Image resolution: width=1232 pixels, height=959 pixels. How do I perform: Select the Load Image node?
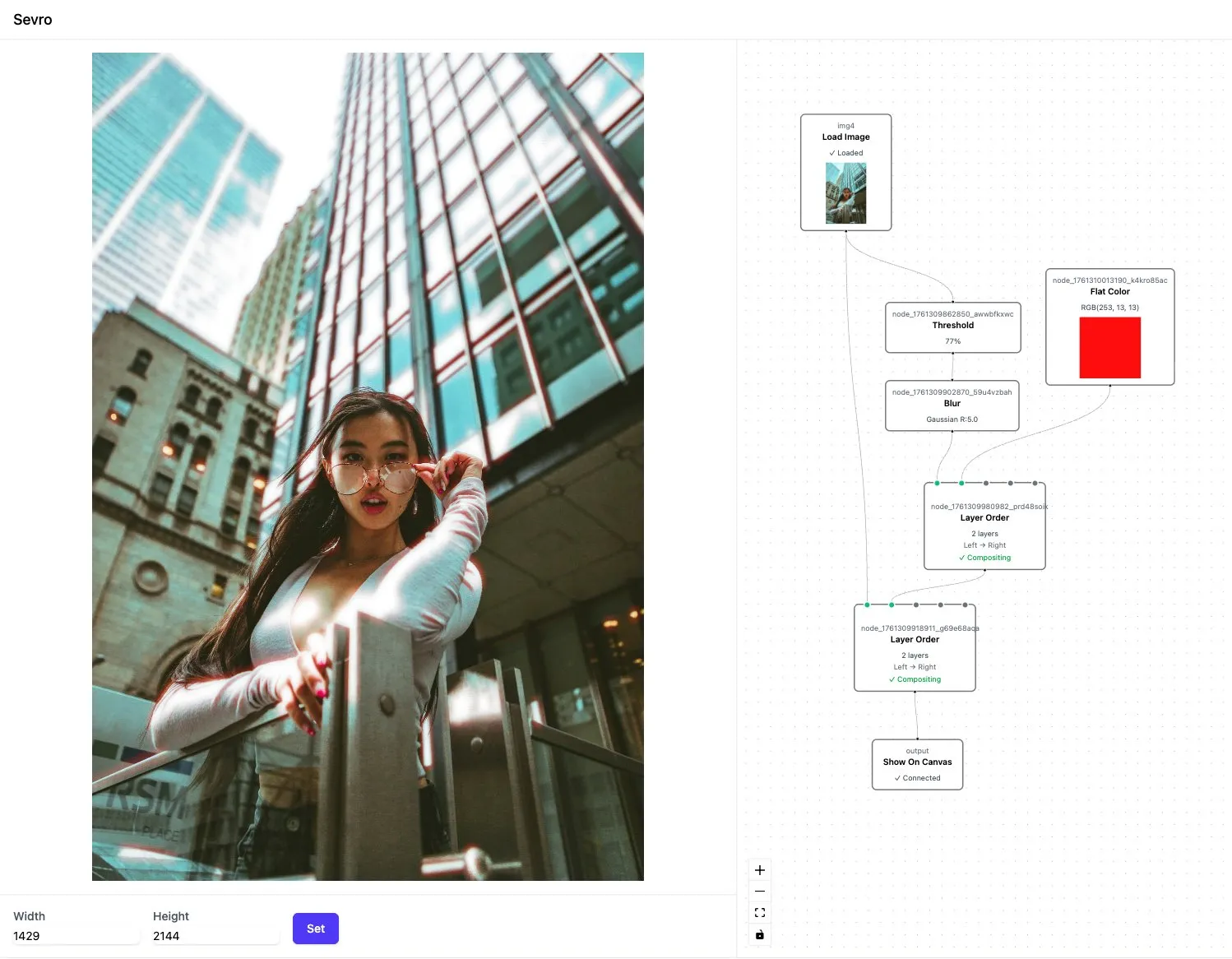pos(845,173)
